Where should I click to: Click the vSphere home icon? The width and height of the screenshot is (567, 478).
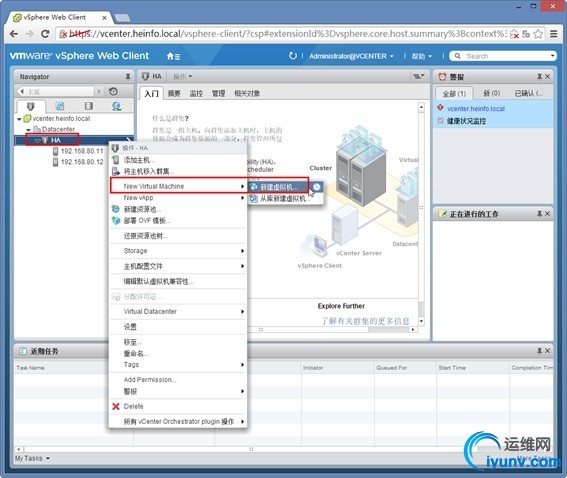(173, 56)
